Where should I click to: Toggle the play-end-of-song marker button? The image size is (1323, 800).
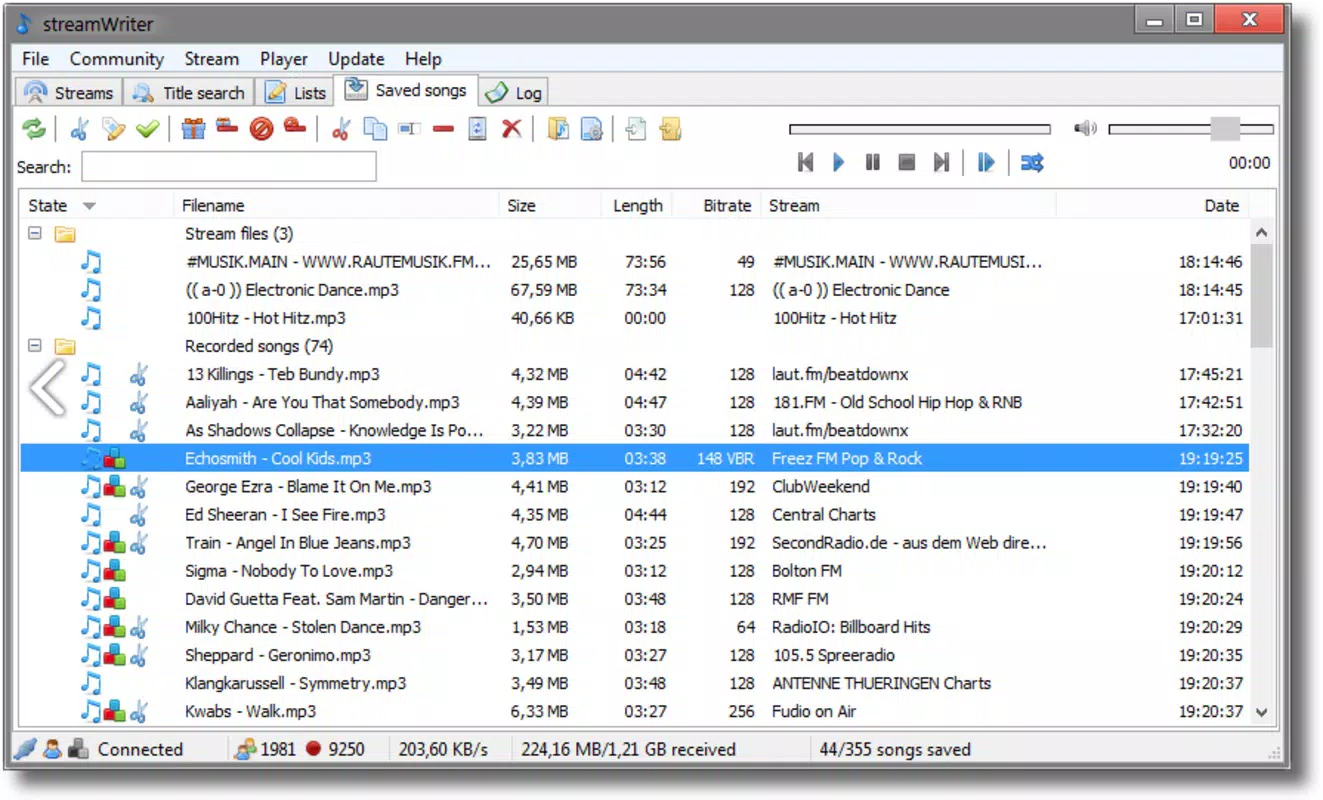tap(986, 162)
